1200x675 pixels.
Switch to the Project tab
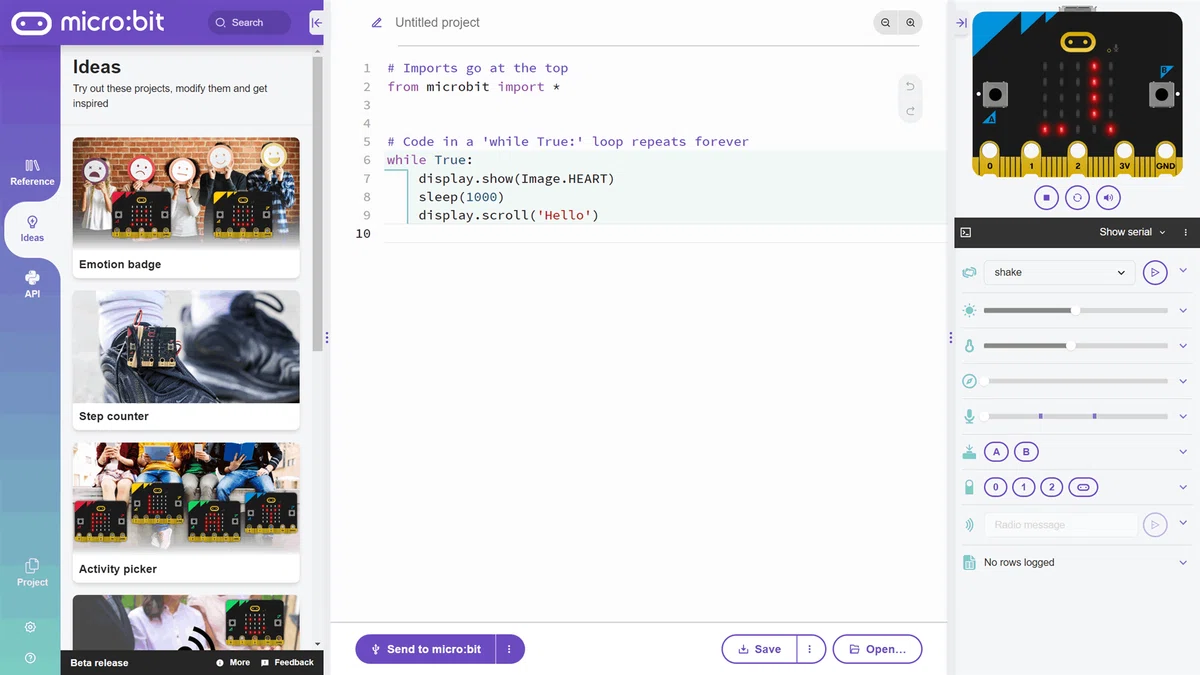[x=32, y=572]
